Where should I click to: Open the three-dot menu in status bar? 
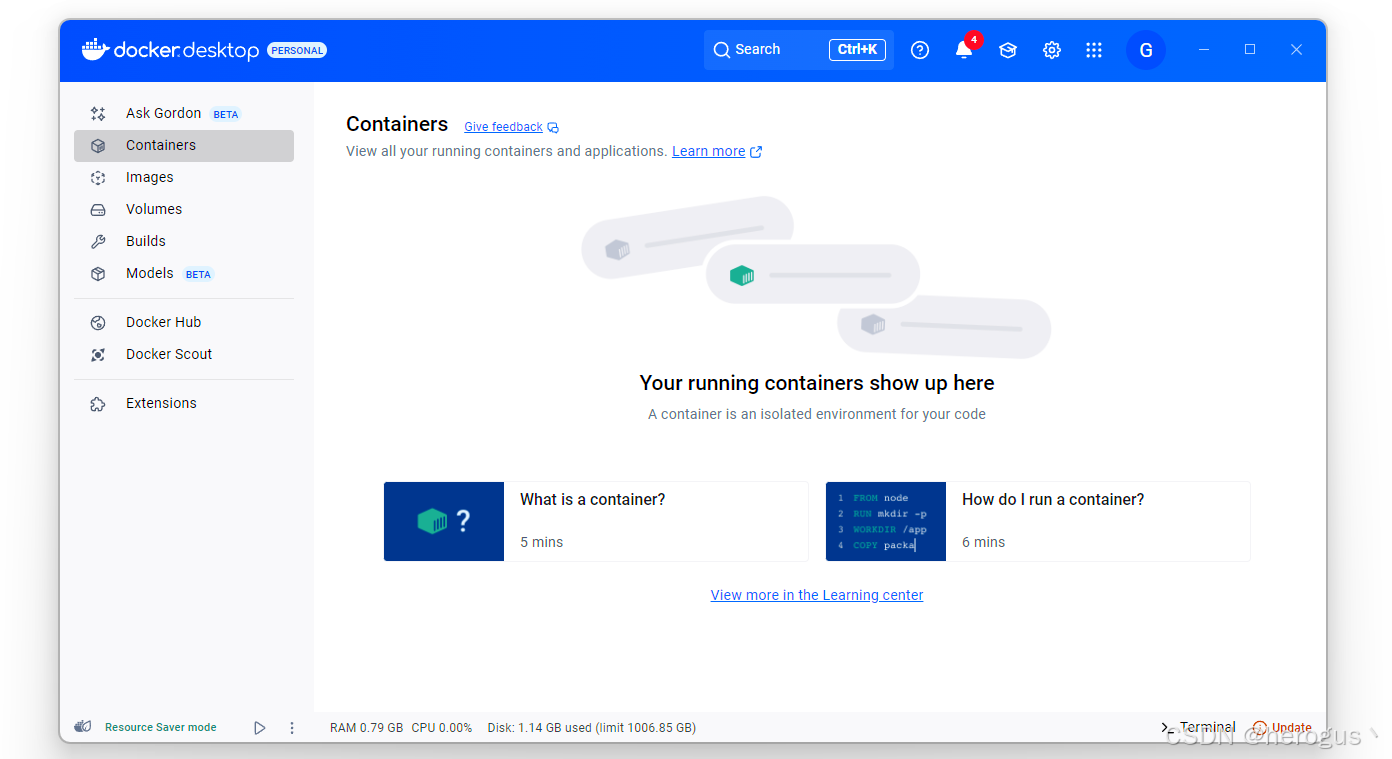292,728
